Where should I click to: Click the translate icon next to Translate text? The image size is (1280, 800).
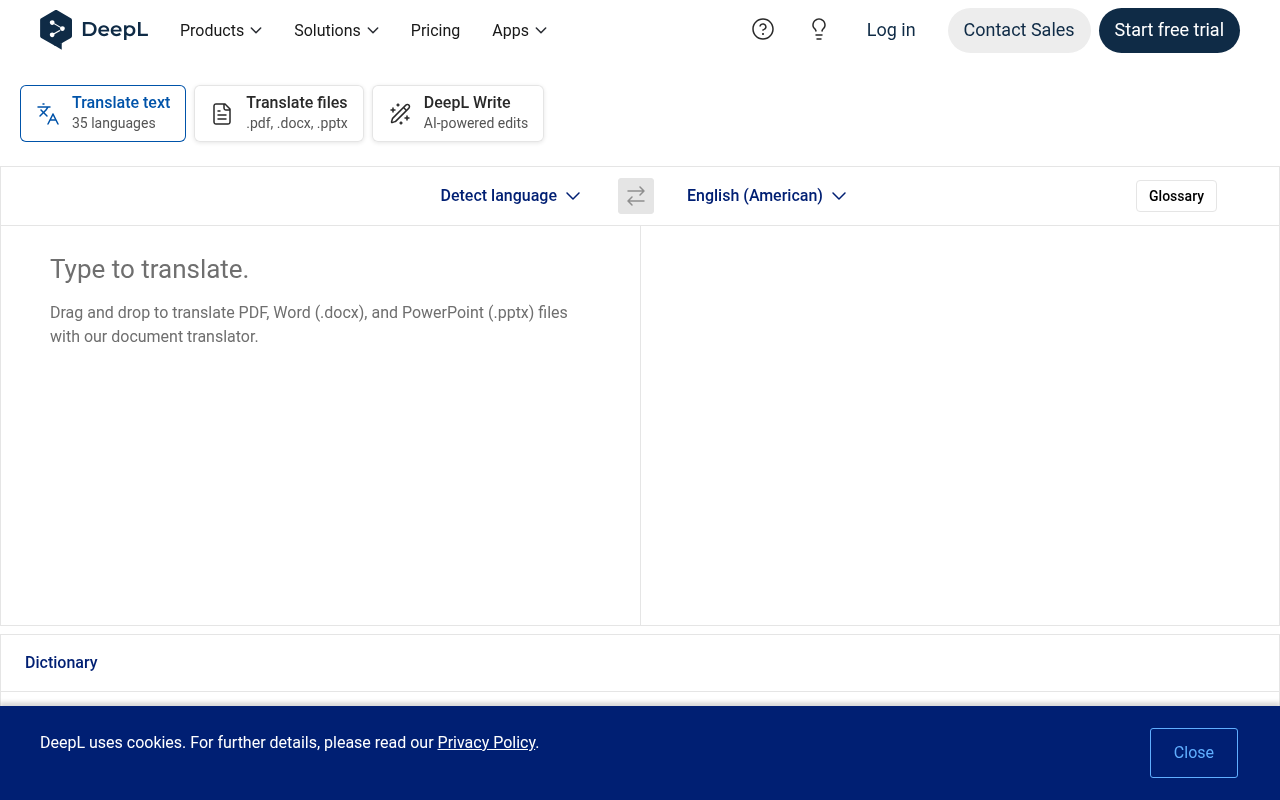tap(47, 113)
